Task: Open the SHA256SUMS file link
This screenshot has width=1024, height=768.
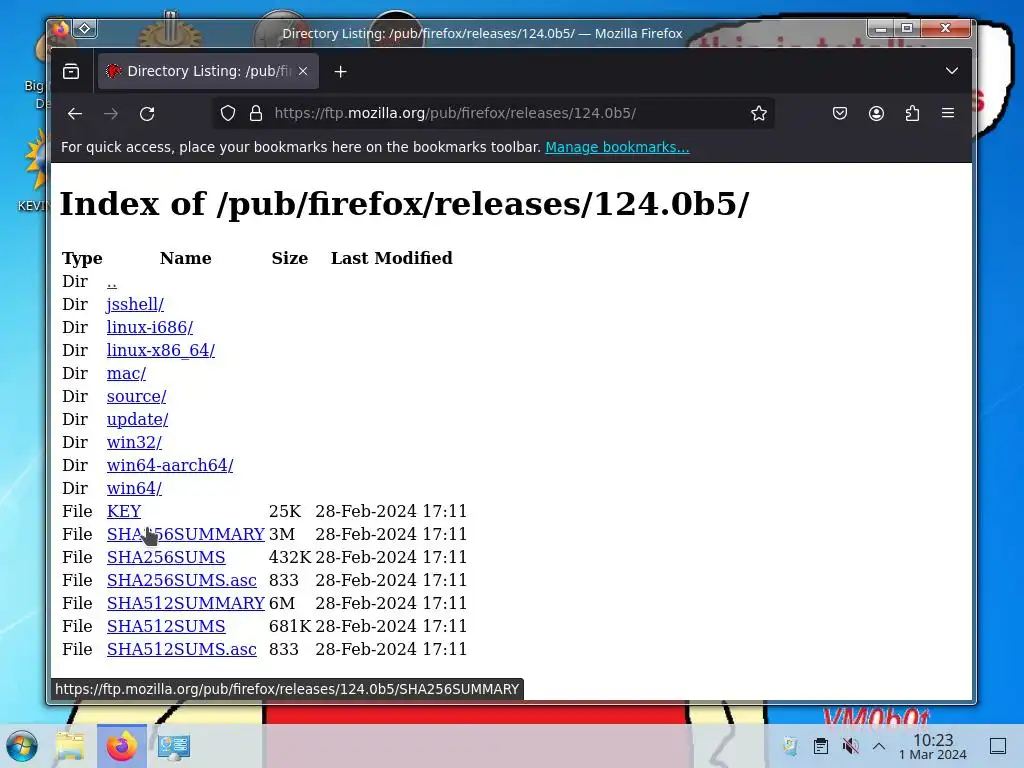Action: (166, 557)
